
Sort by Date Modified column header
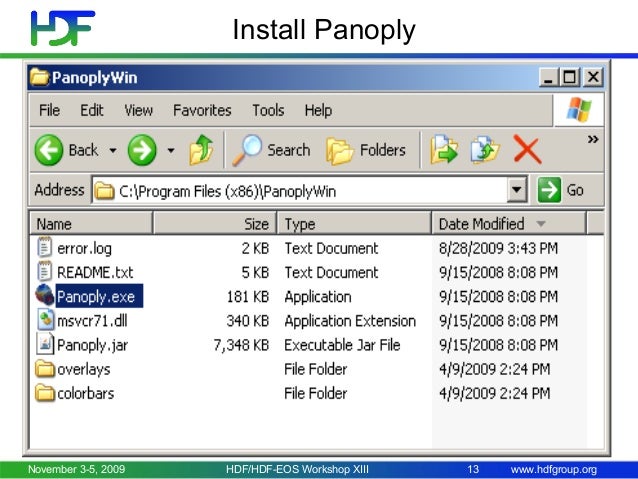(x=509, y=223)
